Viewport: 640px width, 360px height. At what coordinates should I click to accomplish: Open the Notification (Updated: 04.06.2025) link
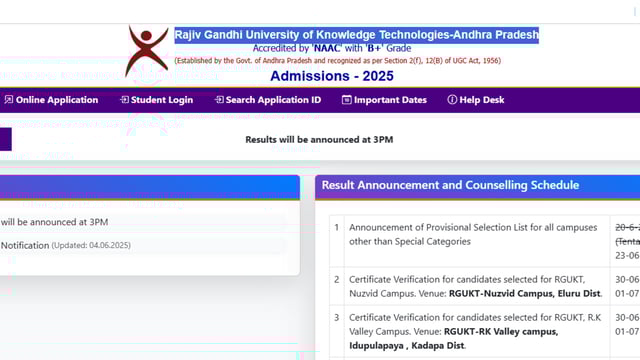pos(66,245)
